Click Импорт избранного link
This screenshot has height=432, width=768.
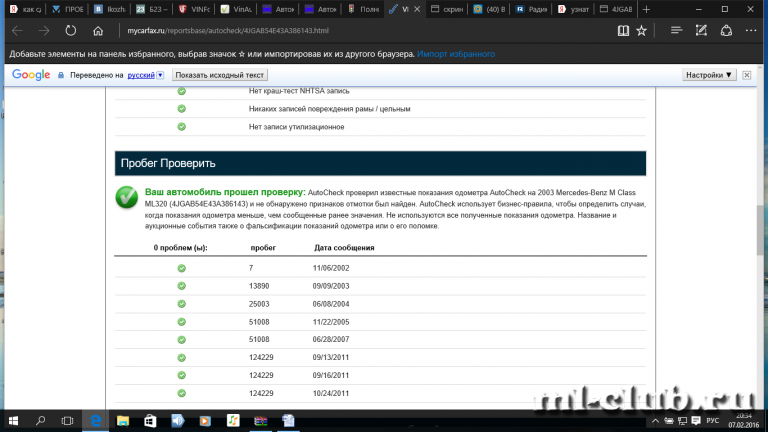(x=456, y=54)
